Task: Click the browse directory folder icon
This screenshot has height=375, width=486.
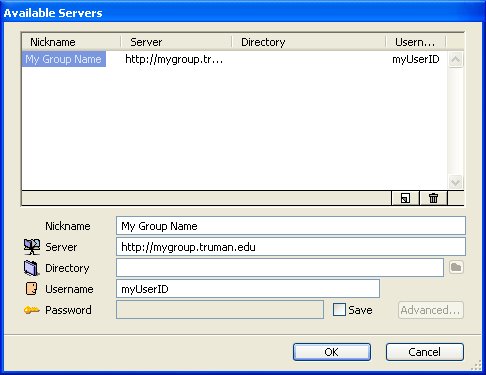Action: pyautogui.click(x=456, y=267)
